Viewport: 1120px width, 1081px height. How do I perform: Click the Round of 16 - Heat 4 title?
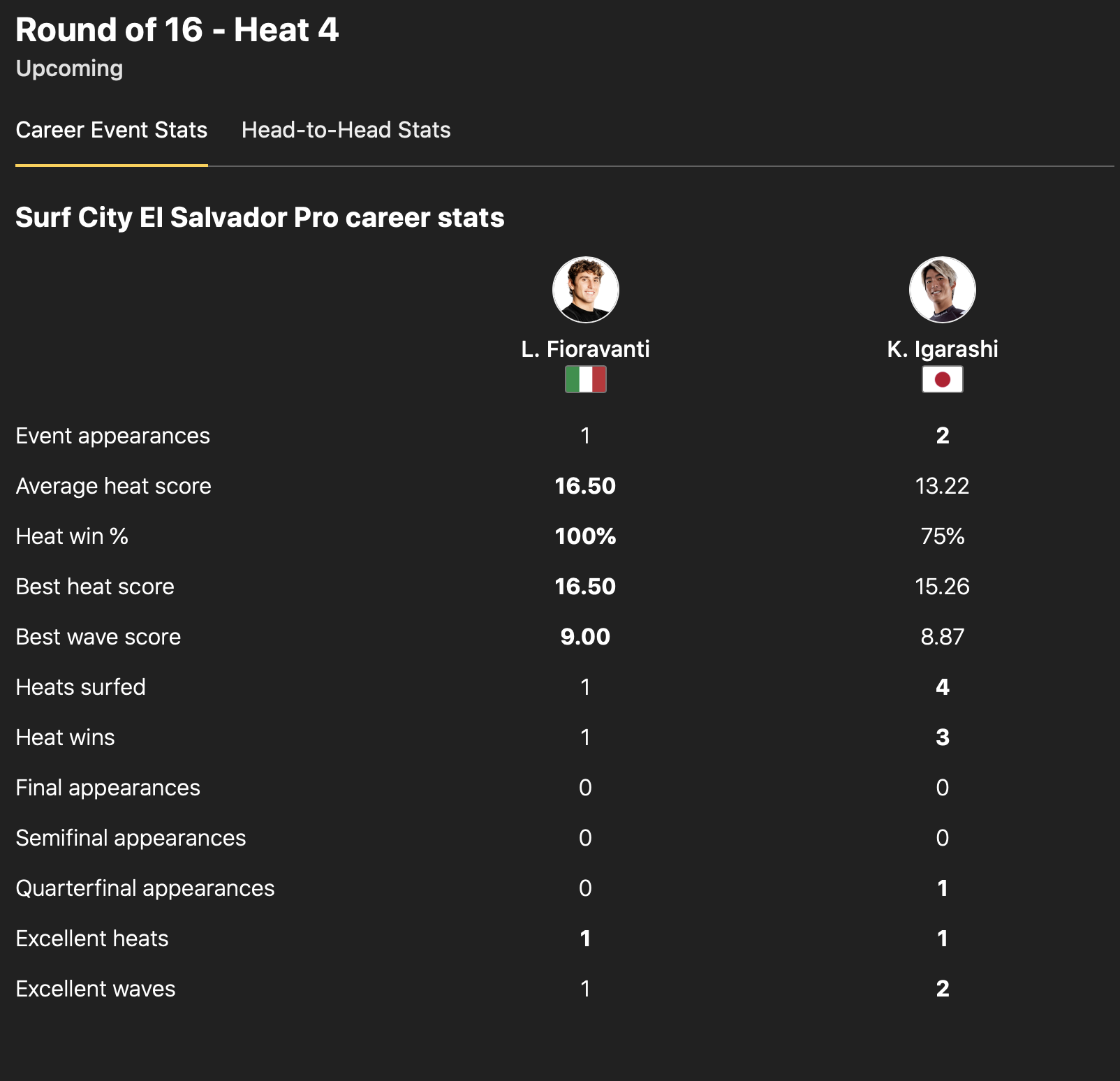177,30
